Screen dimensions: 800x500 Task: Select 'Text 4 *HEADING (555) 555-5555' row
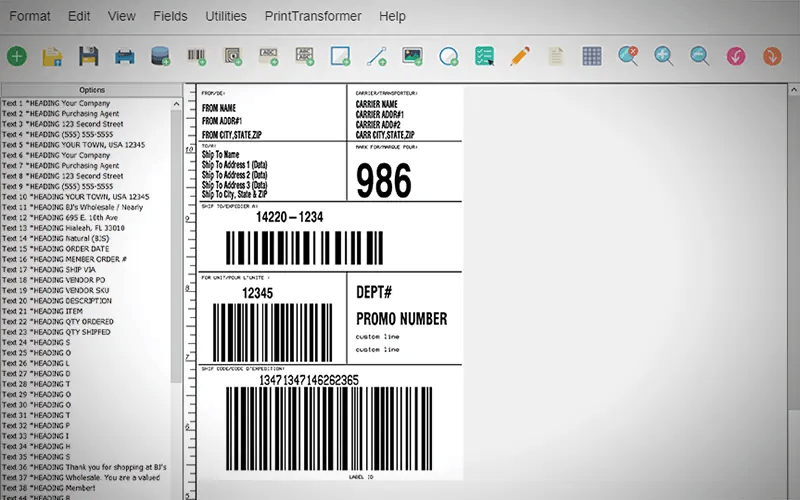click(x=86, y=134)
